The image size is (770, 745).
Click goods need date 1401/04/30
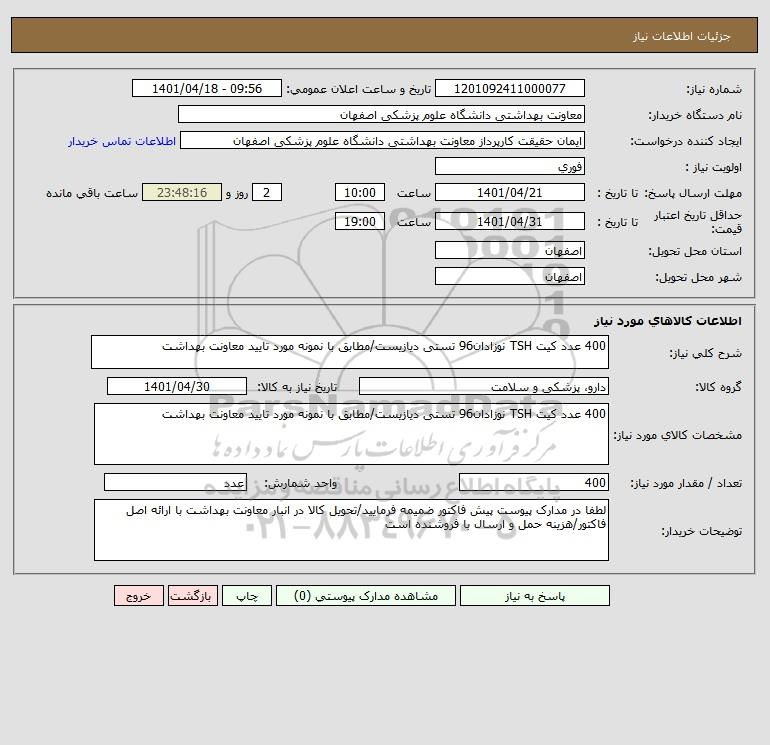[177, 386]
